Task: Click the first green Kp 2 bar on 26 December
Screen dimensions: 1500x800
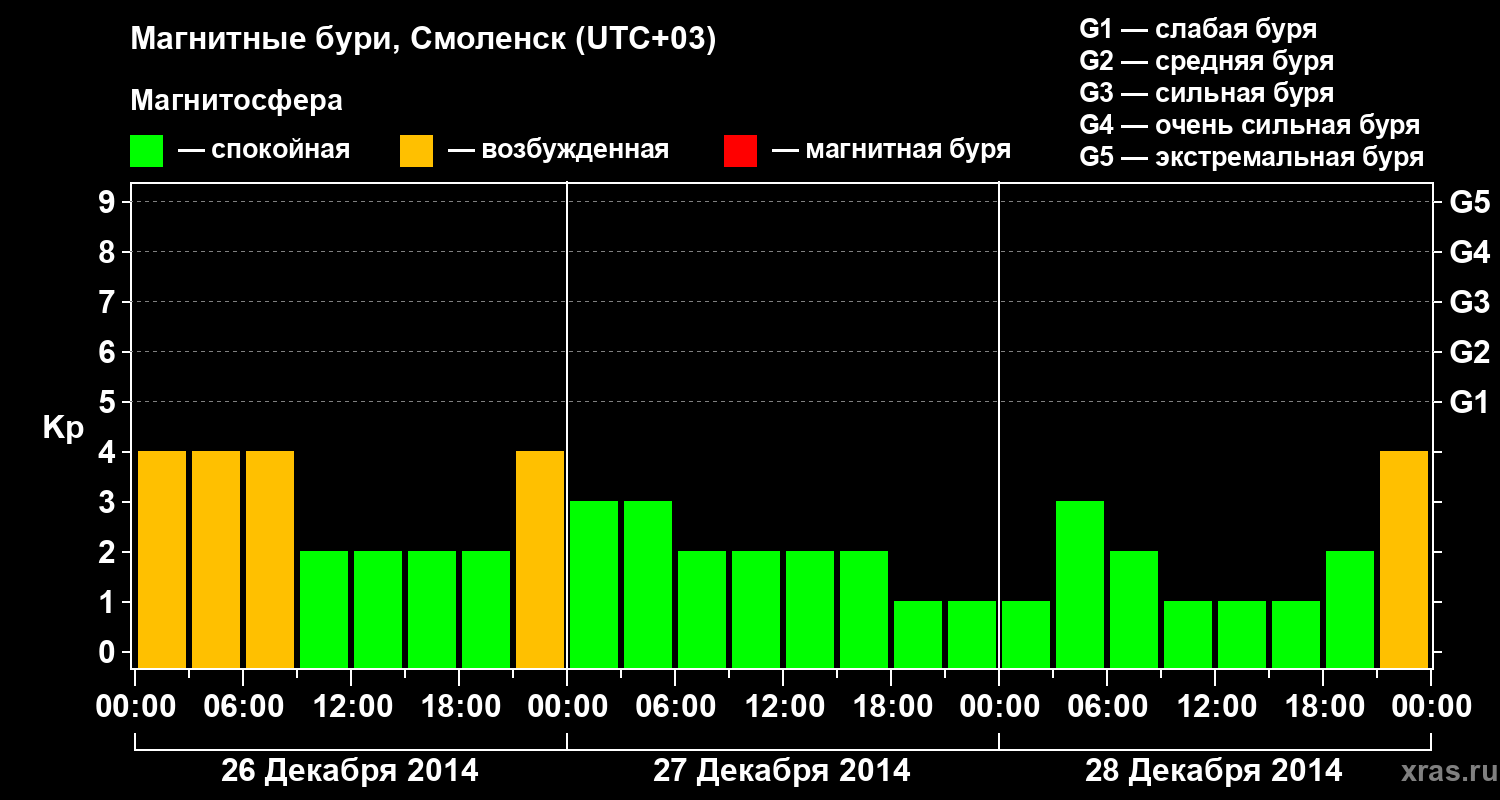Action: (x=324, y=609)
